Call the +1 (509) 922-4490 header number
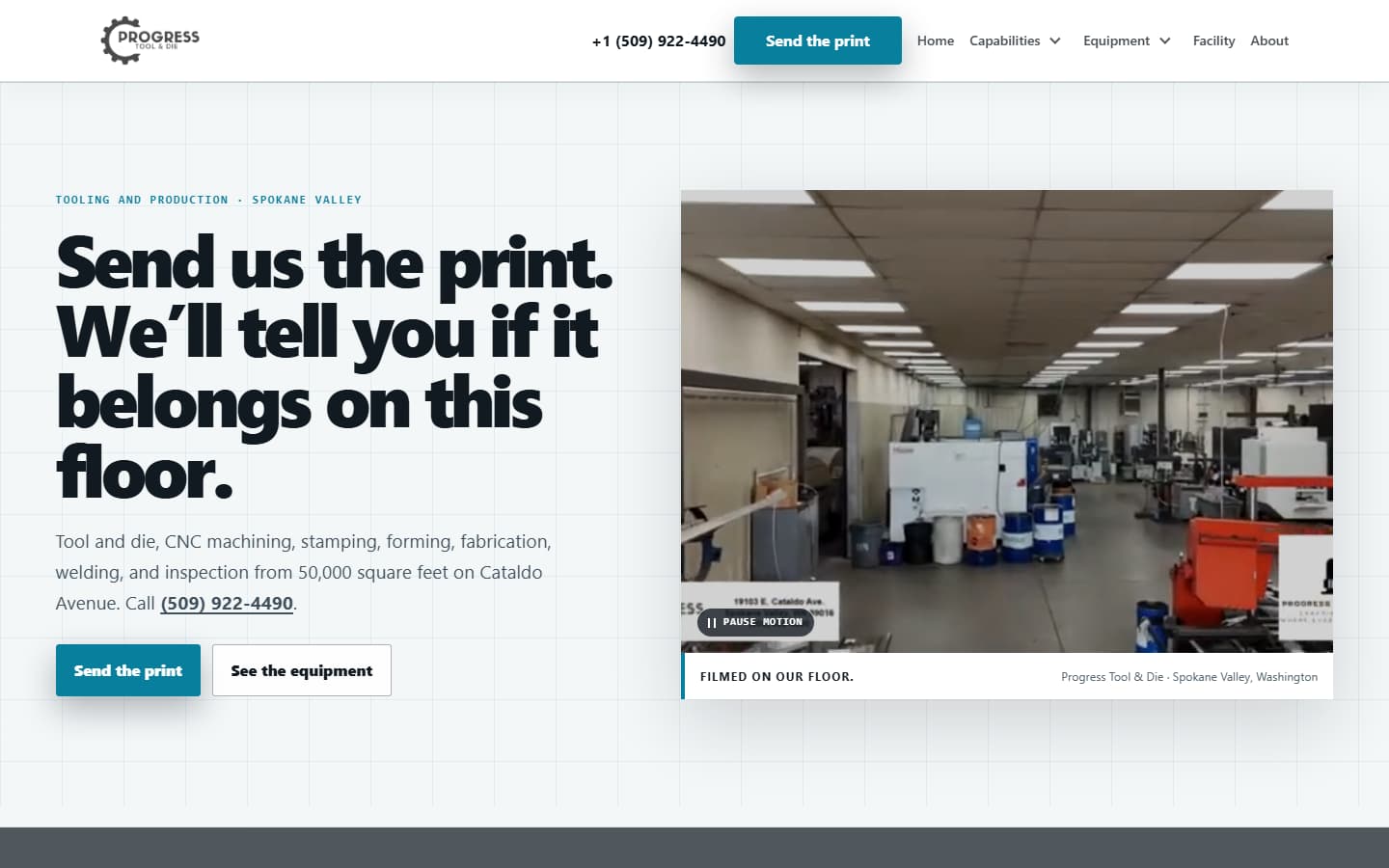1389x868 pixels. click(659, 41)
